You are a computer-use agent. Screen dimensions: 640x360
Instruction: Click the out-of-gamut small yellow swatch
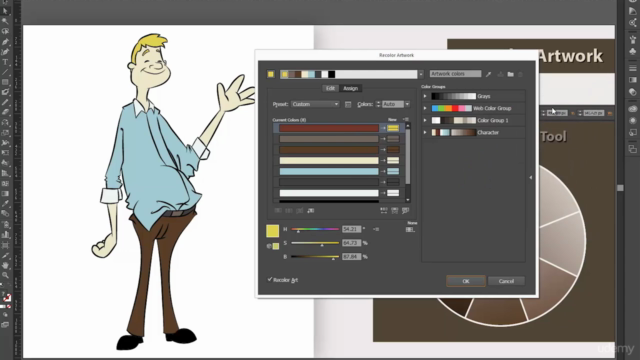pyautogui.click(x=276, y=246)
